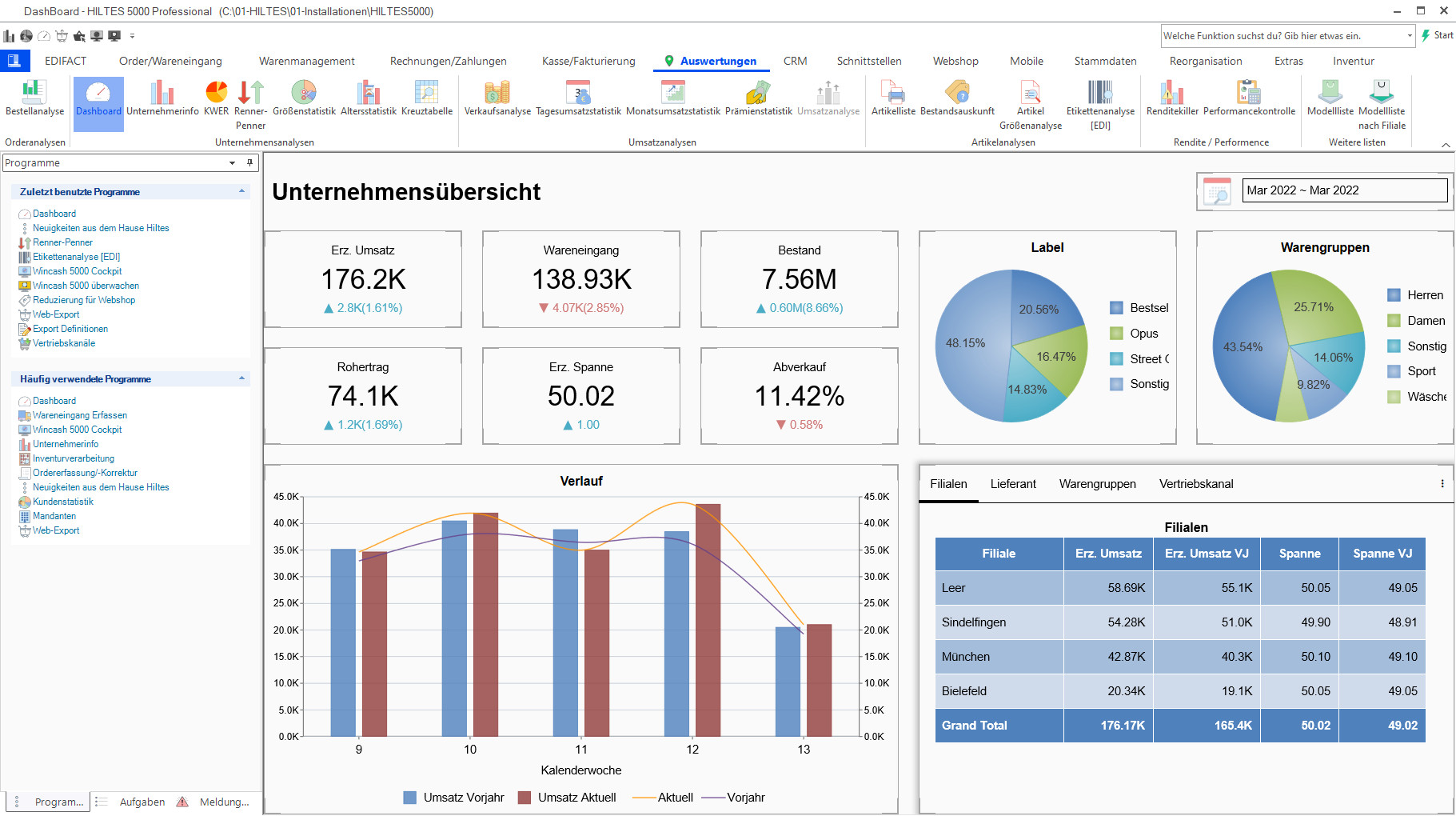Collapse the Zuletzt benutzte Programme section
This screenshot has width=1456, height=816.
[x=241, y=191]
